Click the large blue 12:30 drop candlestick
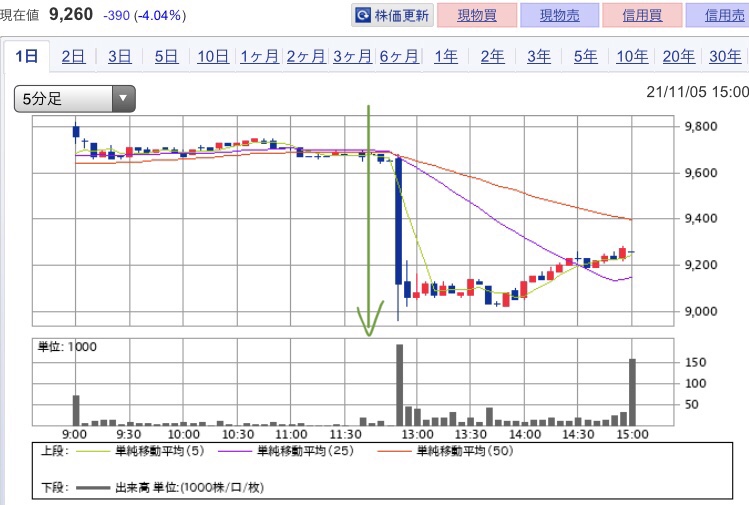Screen dimensions: 749x505 pyautogui.click(x=398, y=221)
